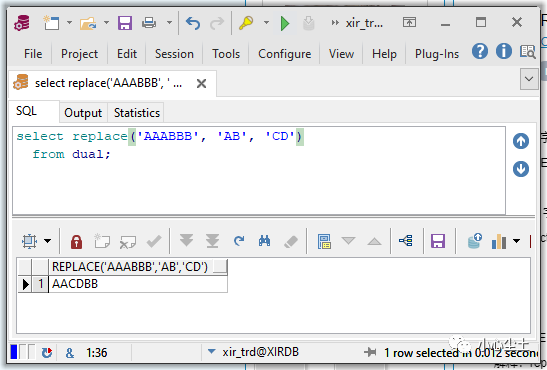
Task: Print using the printer icon
Action: (x=149, y=23)
